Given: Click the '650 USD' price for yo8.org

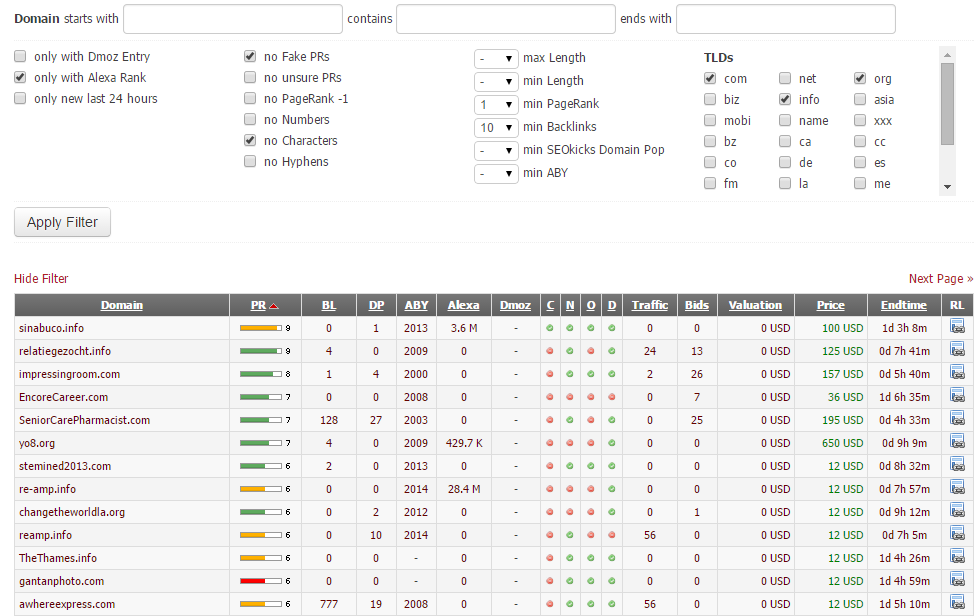Looking at the screenshot, I should (x=842, y=443).
